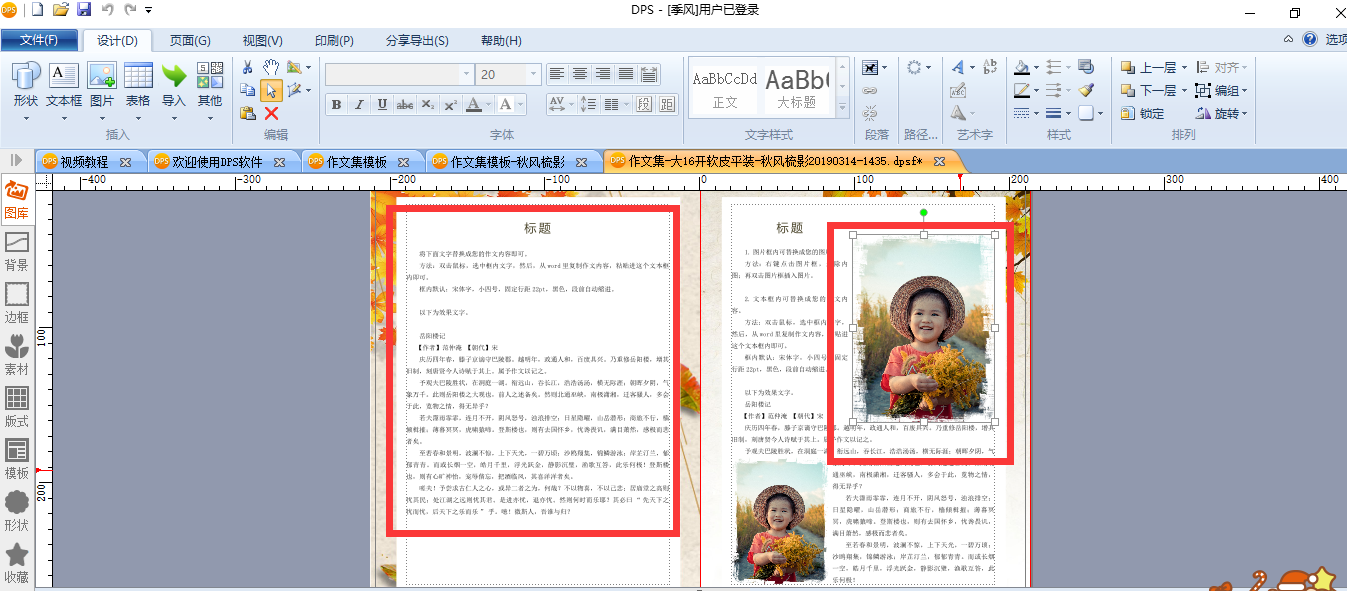1347x591 pixels.
Task: Toggle italic text formatting
Action: (359, 105)
